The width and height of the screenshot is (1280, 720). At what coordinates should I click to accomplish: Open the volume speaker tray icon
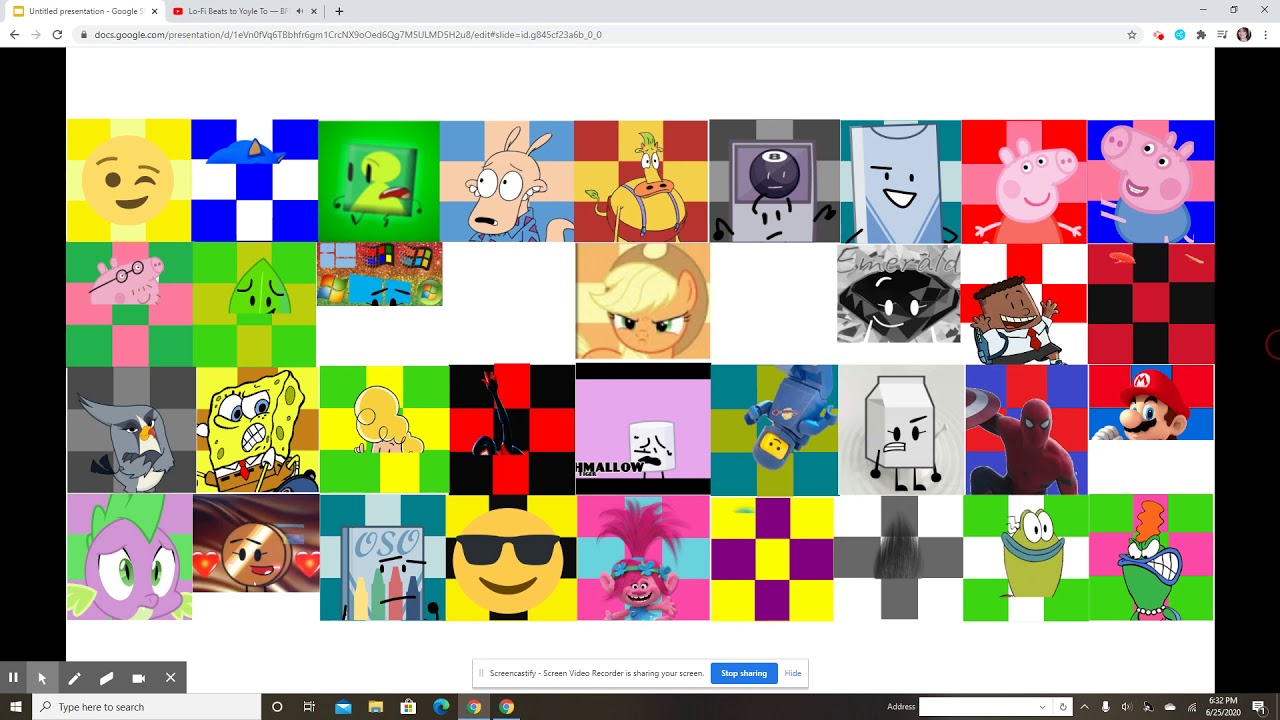[1127, 707]
